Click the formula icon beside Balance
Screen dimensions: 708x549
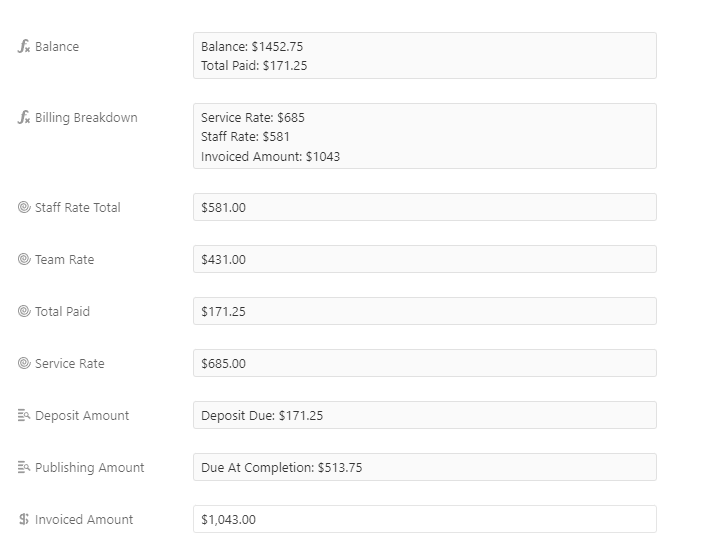pyautogui.click(x=24, y=47)
